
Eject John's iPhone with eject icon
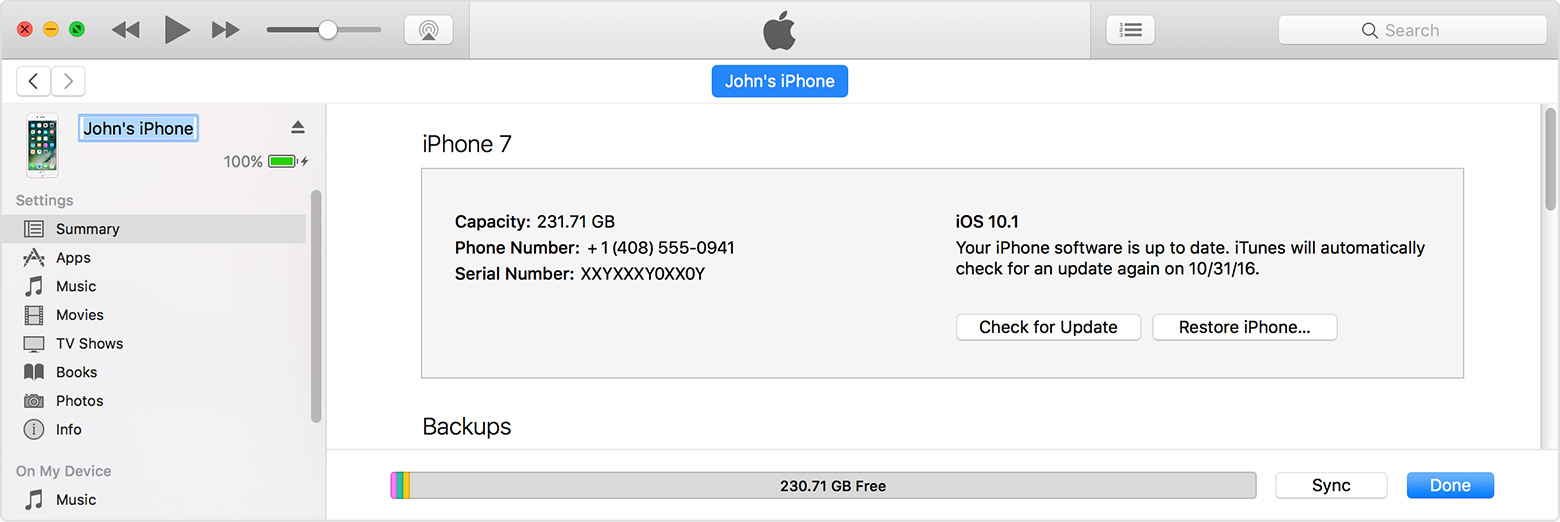(x=297, y=127)
